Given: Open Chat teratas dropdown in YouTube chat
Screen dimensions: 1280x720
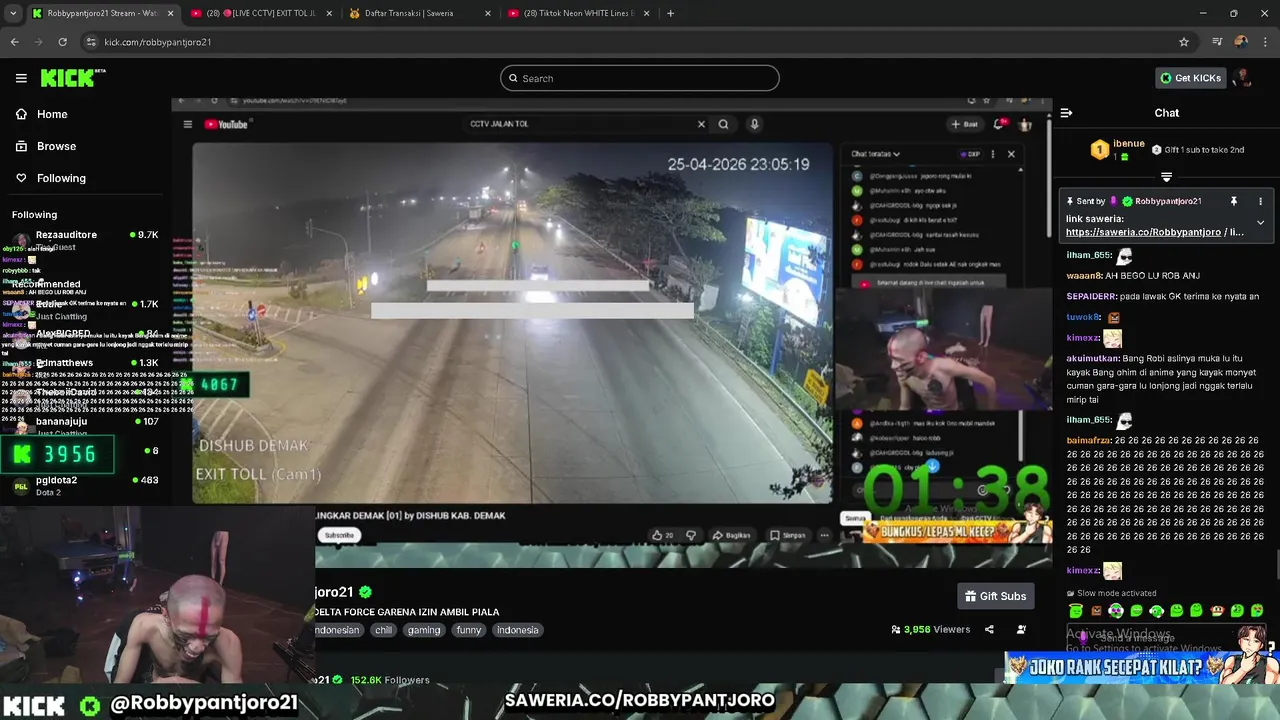Looking at the screenshot, I should pos(876,154).
